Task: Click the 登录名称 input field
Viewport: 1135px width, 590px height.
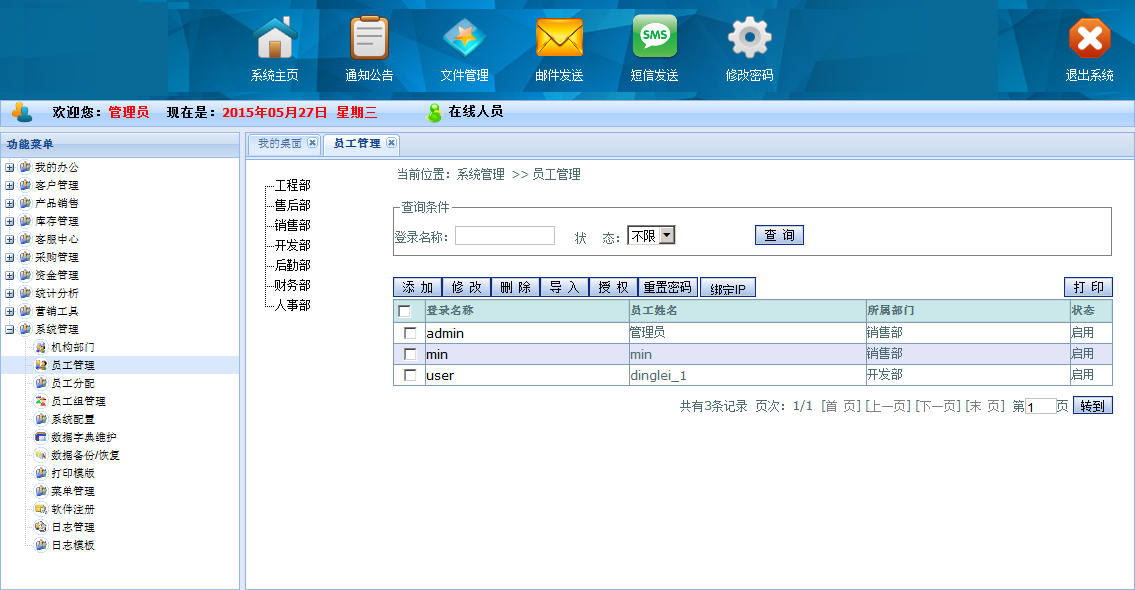Action: pos(504,236)
